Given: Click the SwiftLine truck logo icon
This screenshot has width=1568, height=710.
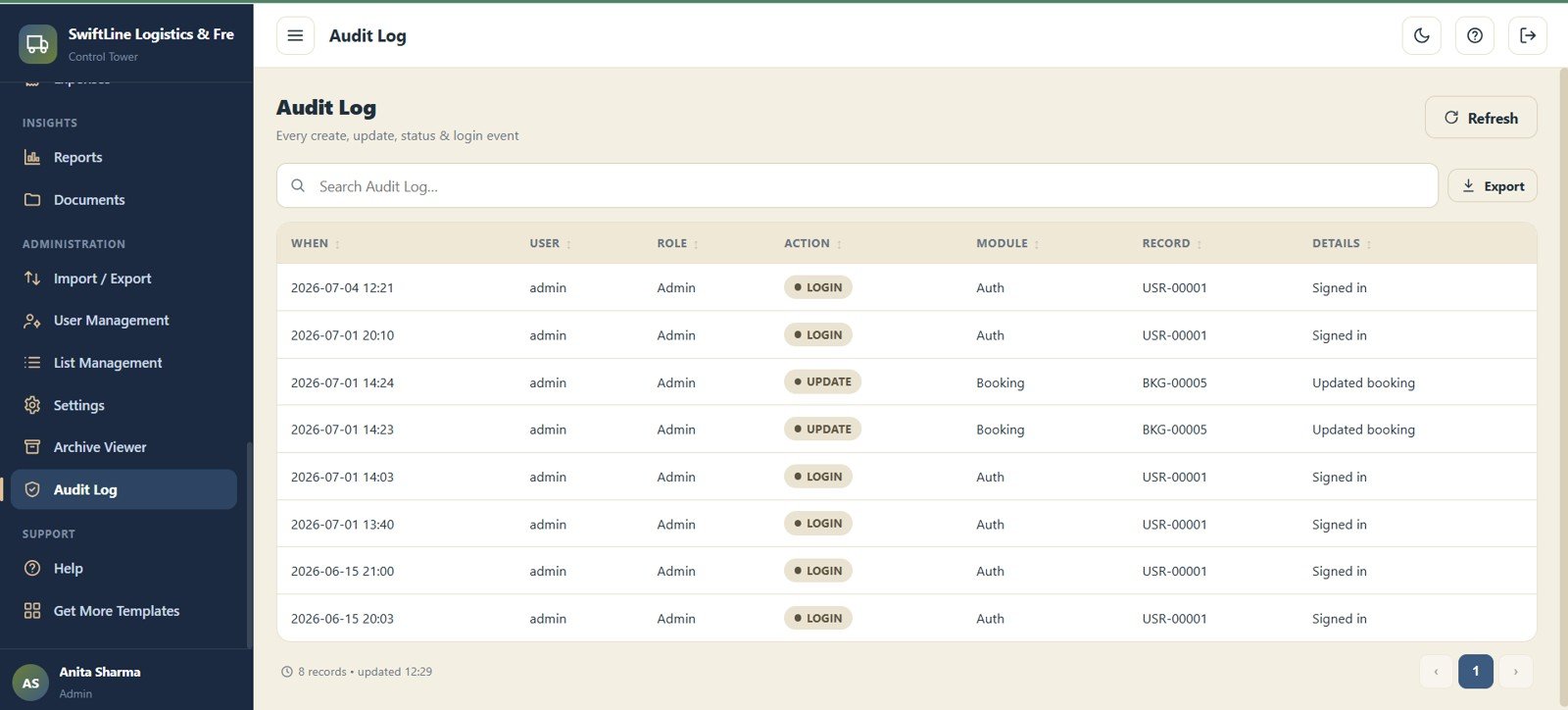Looking at the screenshot, I should coord(37,44).
